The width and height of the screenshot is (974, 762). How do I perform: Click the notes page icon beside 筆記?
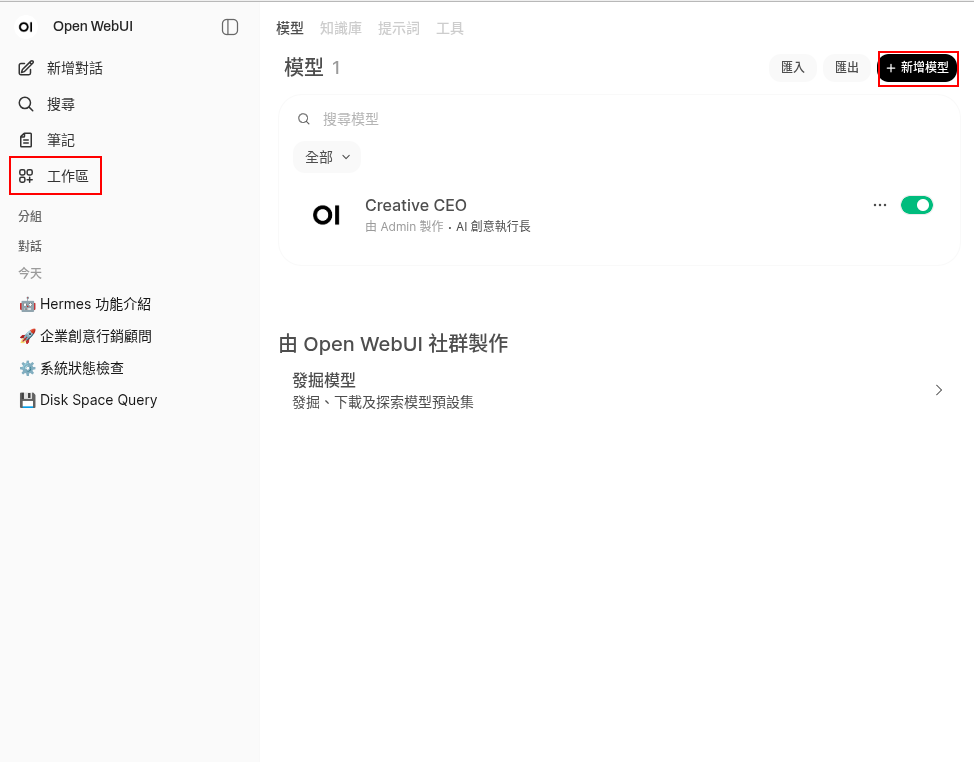pos(25,140)
